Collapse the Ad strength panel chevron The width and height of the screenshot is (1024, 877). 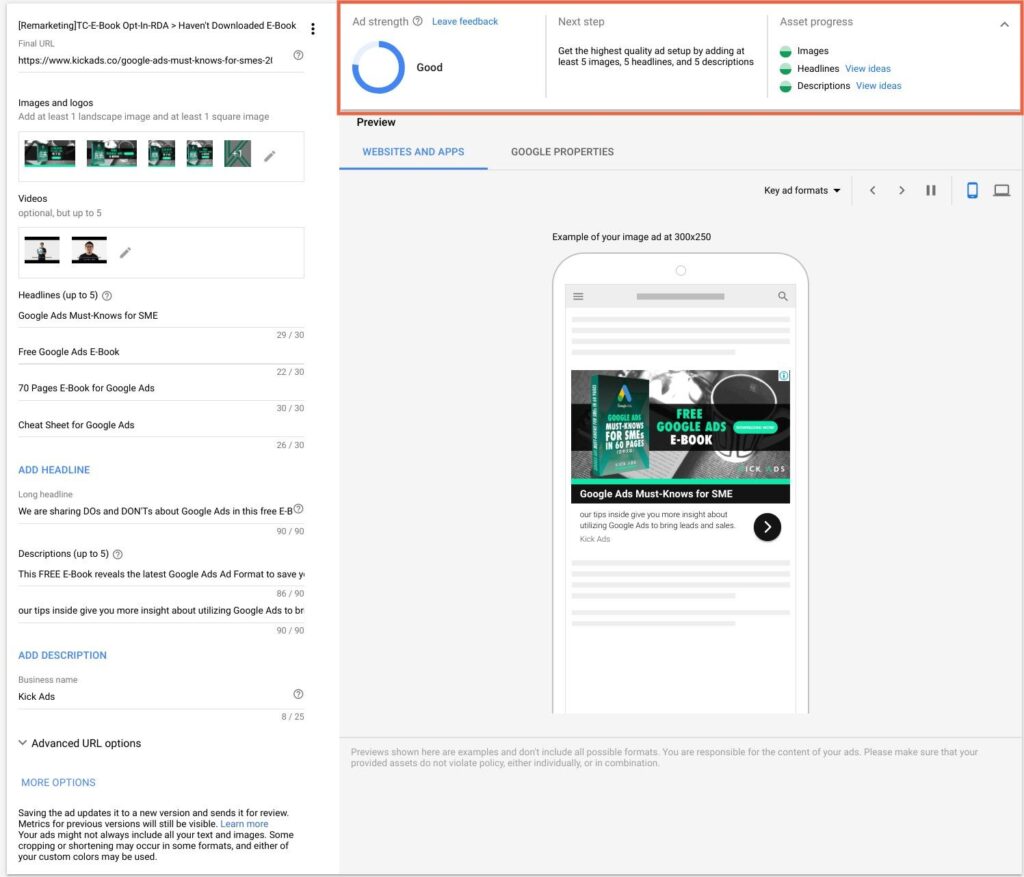click(x=1004, y=24)
